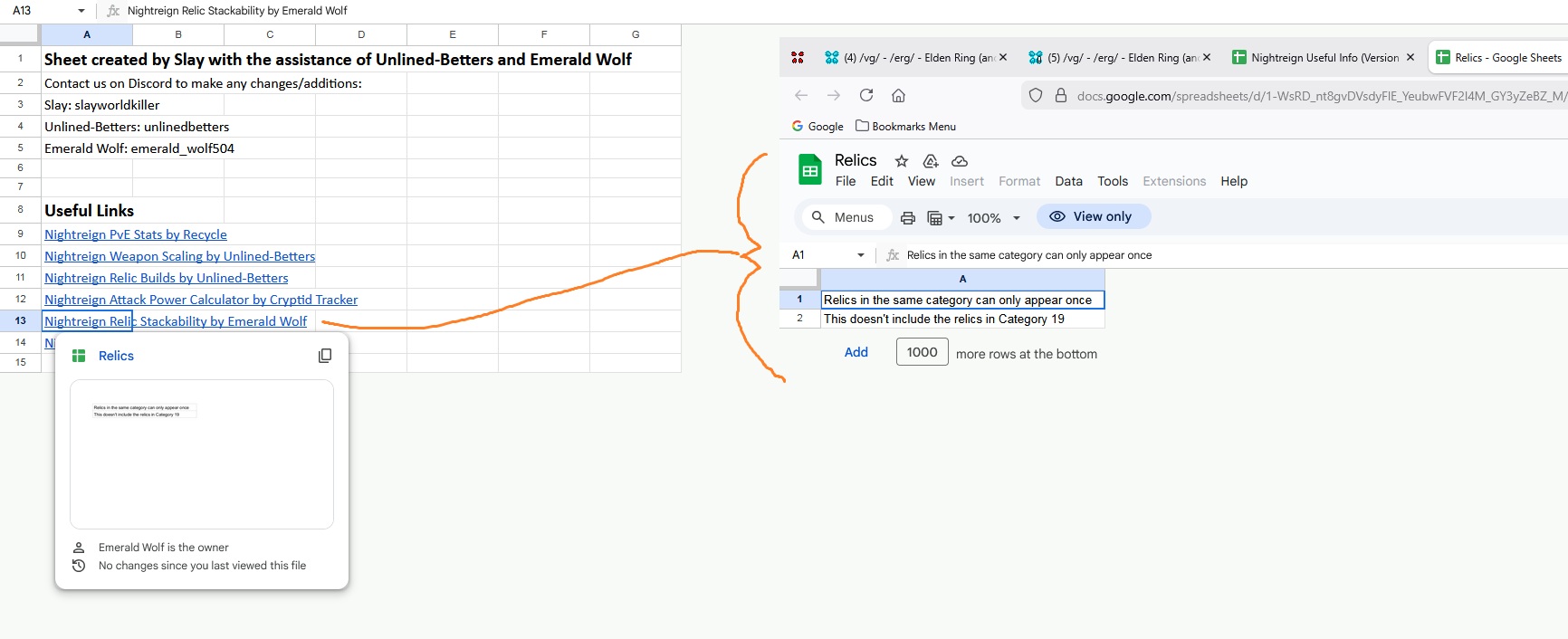Open Bookmarks Menu folder
Image resolution: width=1568 pixels, height=639 pixels.
905,126
